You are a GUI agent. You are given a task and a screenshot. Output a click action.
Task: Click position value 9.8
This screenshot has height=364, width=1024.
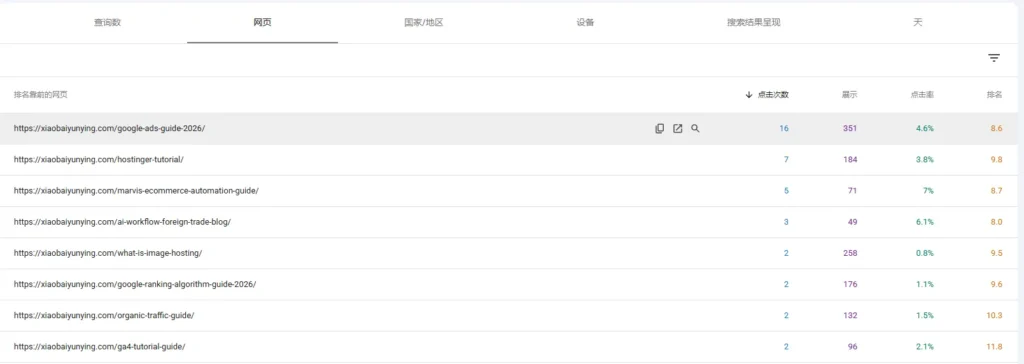(996, 160)
